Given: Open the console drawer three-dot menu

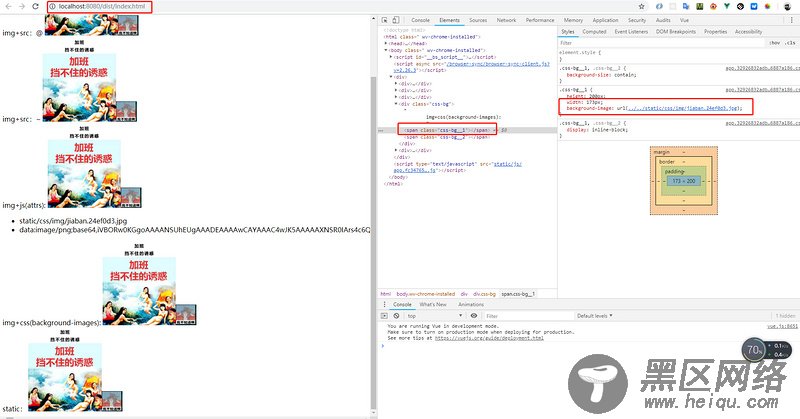Looking at the screenshot, I should 385,304.
